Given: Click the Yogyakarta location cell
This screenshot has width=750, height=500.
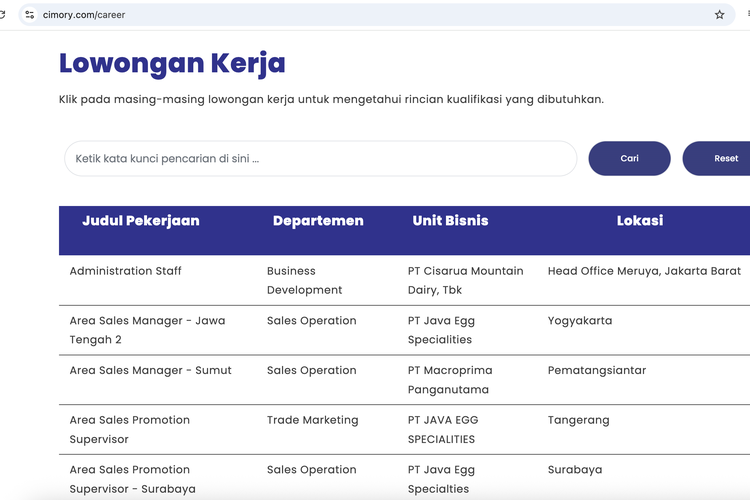Looking at the screenshot, I should tap(580, 321).
